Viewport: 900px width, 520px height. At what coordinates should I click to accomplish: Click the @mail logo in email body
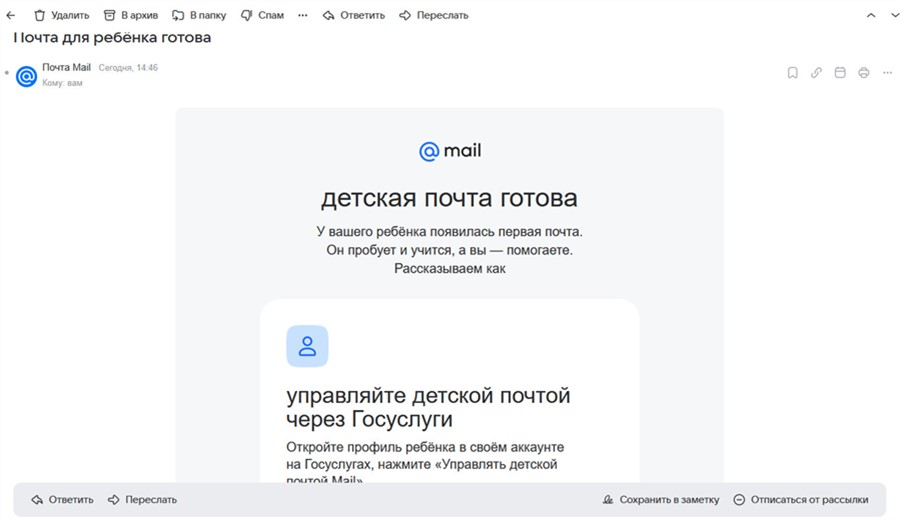coord(450,151)
